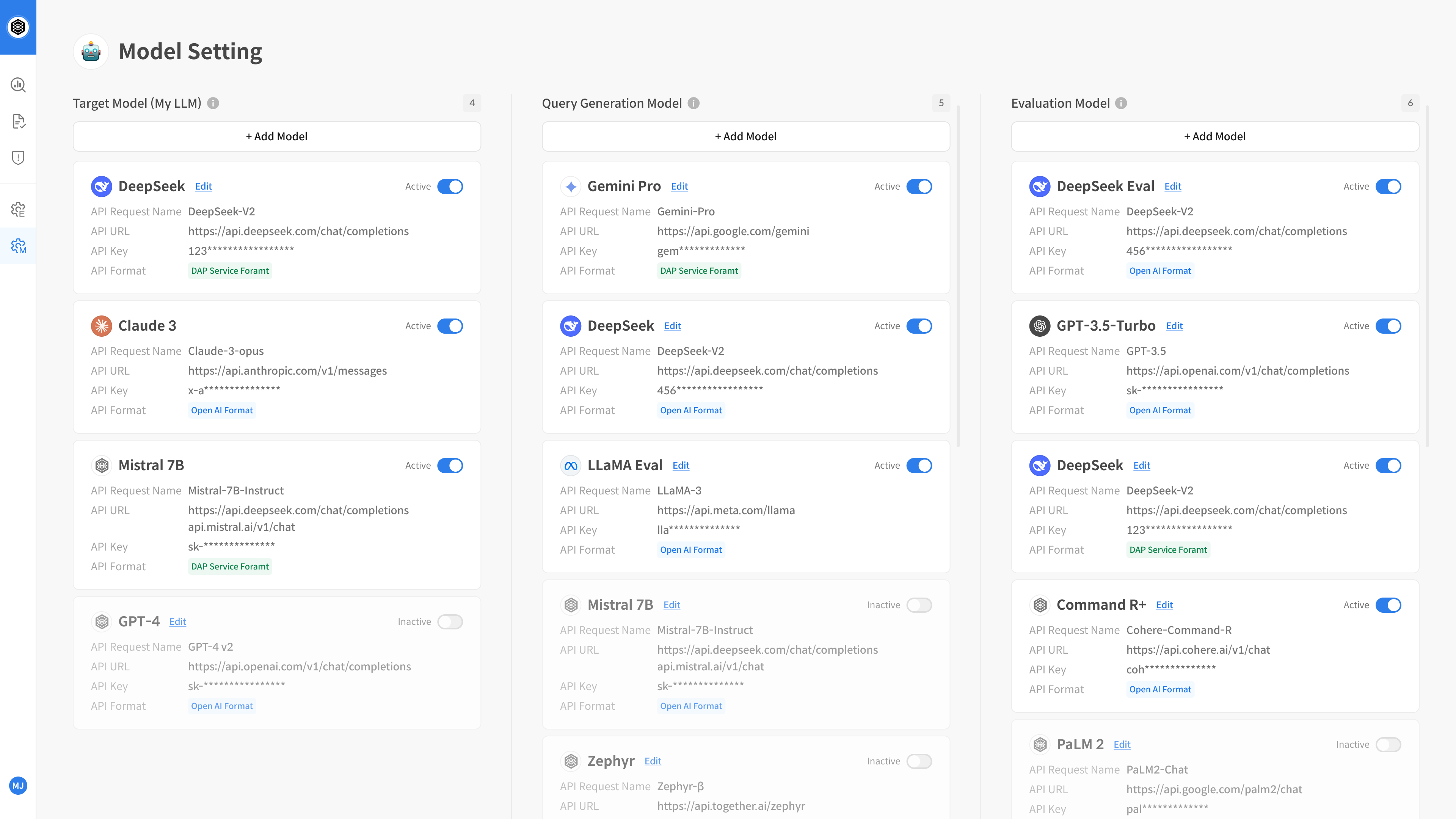Show info for Target Model (My LLM)
Viewport: 1456px width, 819px height.
click(x=213, y=103)
